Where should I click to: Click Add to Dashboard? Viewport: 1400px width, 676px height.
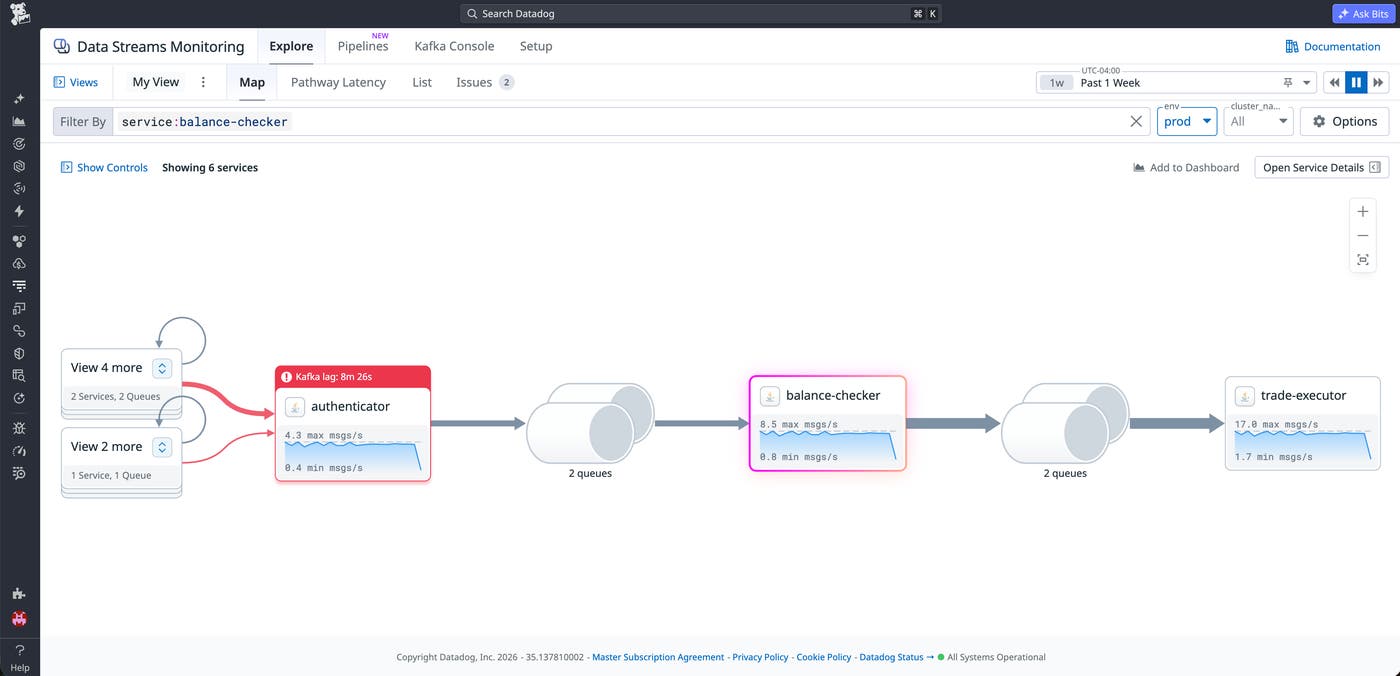pyautogui.click(x=1186, y=168)
